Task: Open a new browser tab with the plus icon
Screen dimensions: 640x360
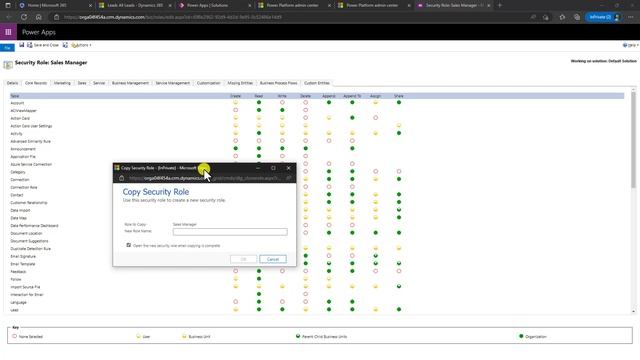Action: click(500, 5)
